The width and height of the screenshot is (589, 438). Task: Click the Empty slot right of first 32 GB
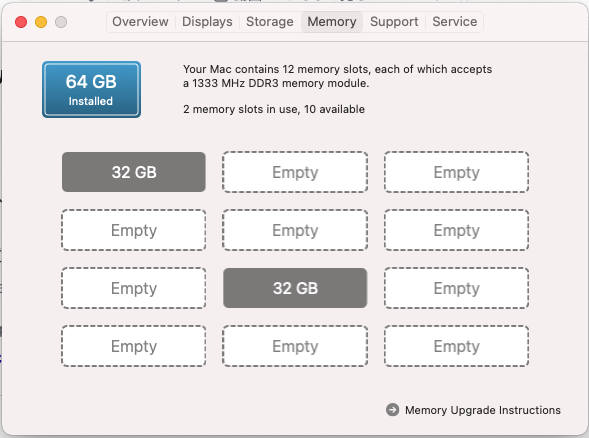click(x=295, y=172)
